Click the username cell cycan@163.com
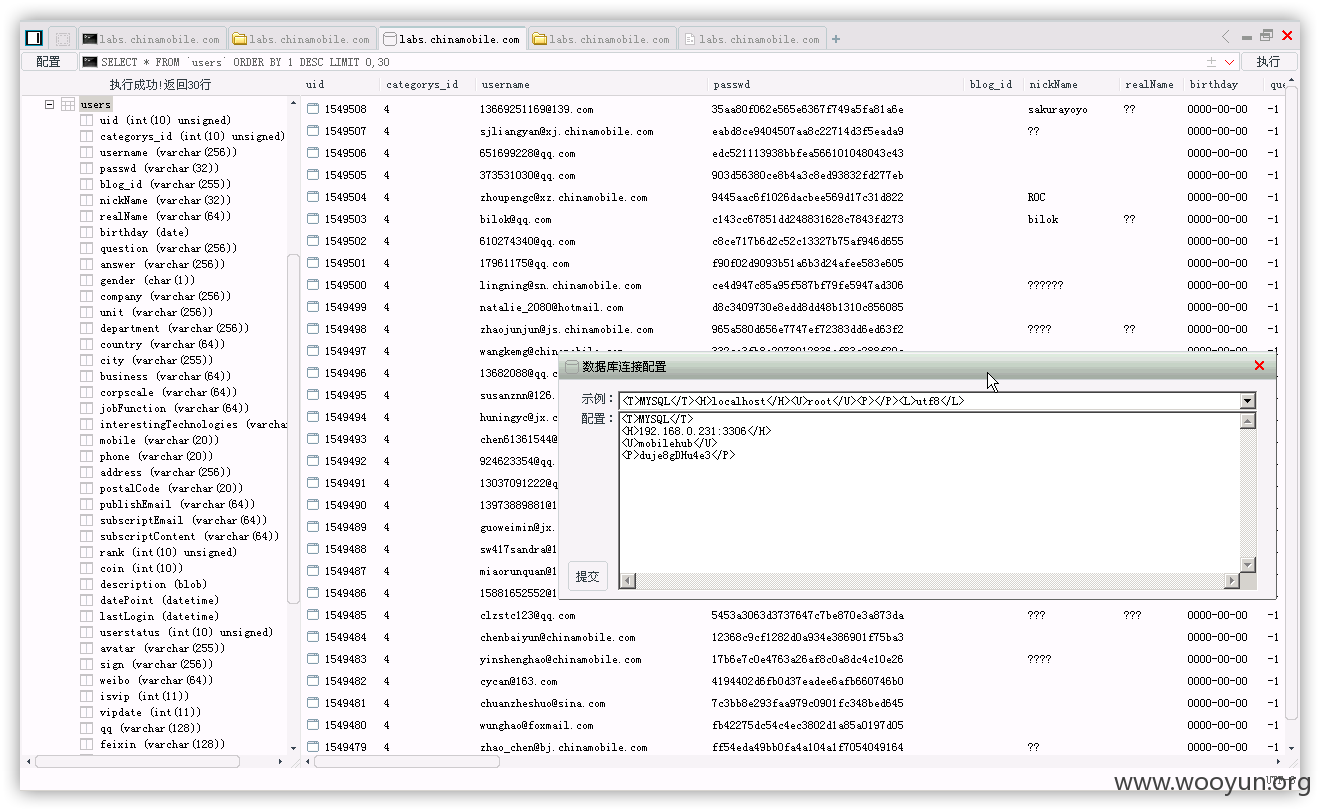Image resolution: width=1320 pixels, height=811 pixels. point(518,681)
